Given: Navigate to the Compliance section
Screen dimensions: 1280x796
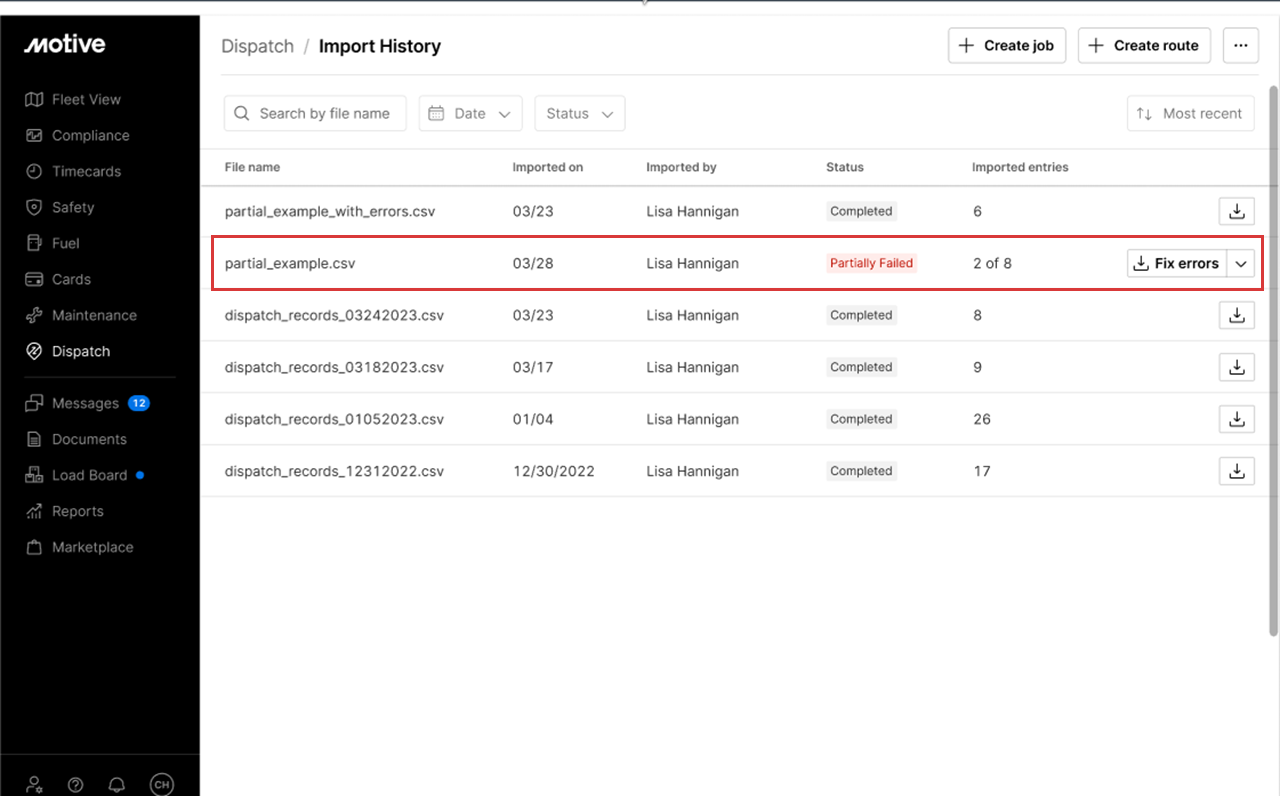Looking at the screenshot, I should tap(90, 136).
